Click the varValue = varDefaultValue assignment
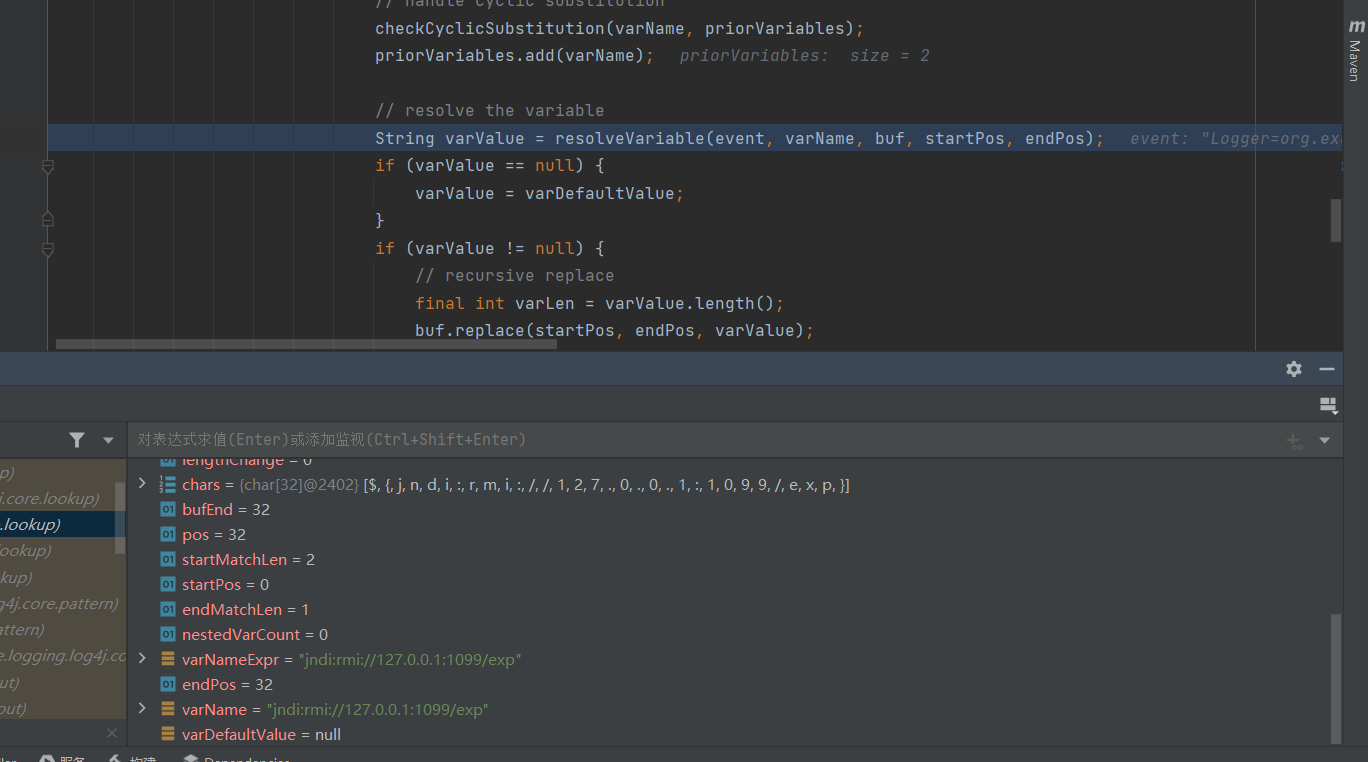The width and height of the screenshot is (1368, 762). [550, 193]
